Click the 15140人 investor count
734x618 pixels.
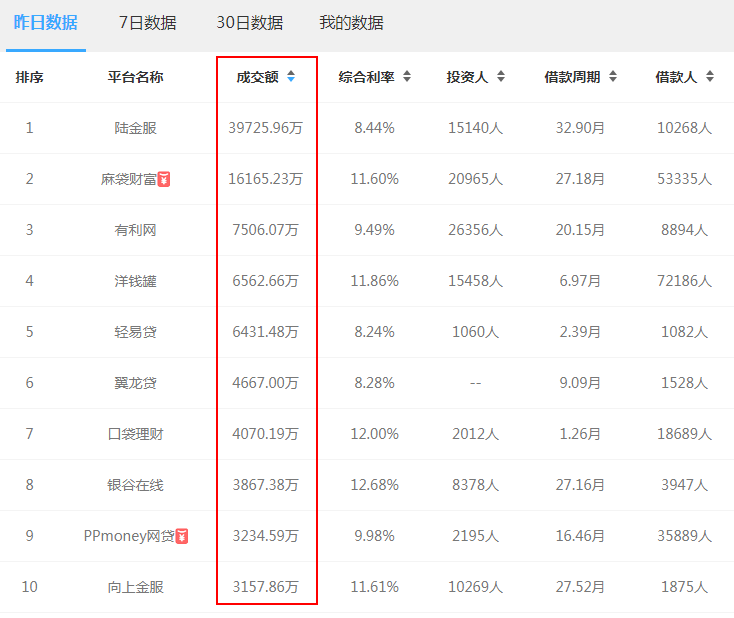pos(476,128)
